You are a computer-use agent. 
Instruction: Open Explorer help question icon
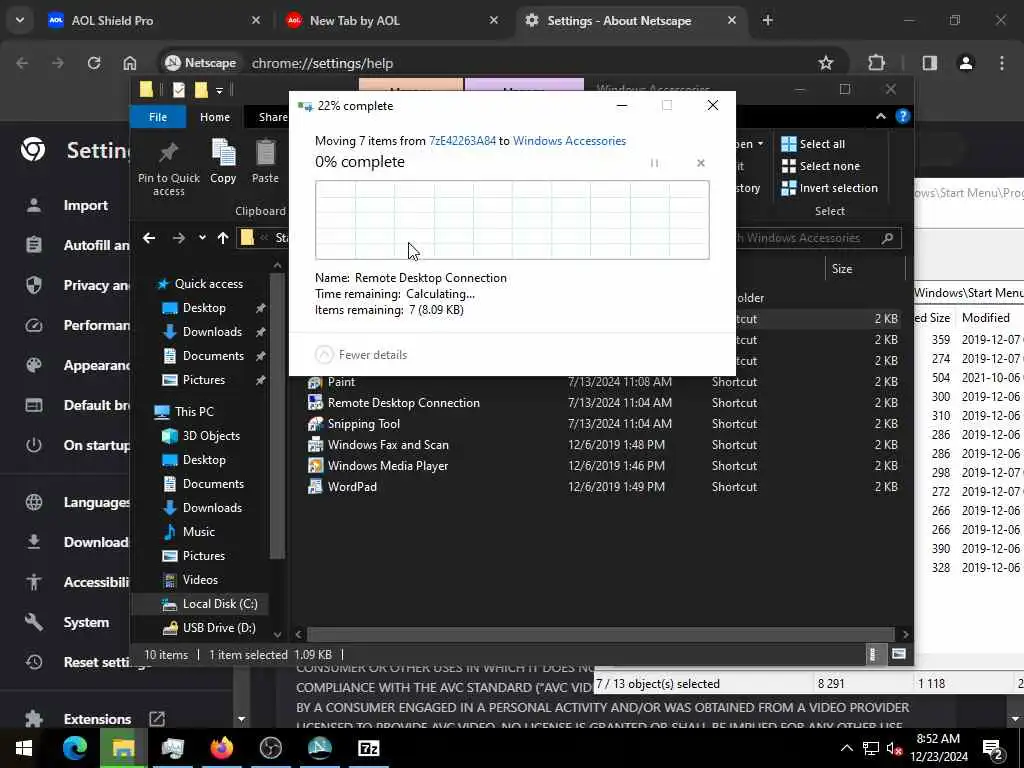[x=903, y=116]
